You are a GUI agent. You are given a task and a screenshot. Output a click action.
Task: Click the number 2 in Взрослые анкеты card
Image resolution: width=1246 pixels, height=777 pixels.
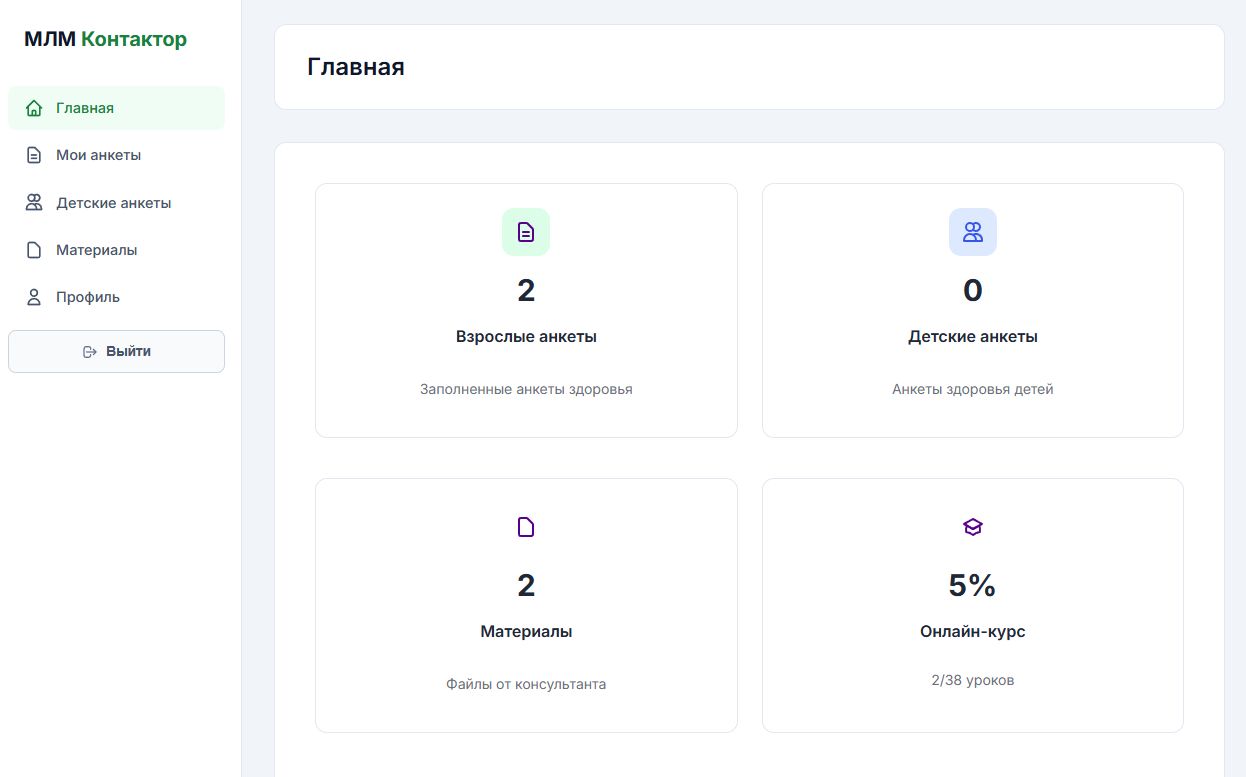click(x=526, y=290)
